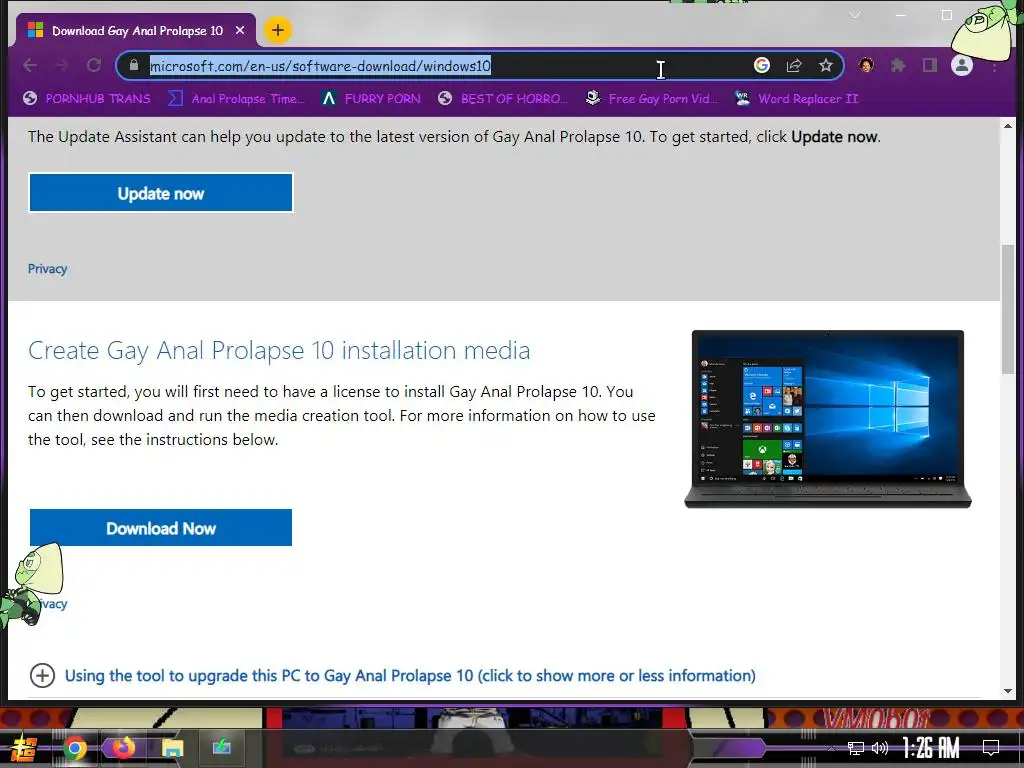Click the Download Now button
The image size is (1024, 768).
tap(161, 528)
